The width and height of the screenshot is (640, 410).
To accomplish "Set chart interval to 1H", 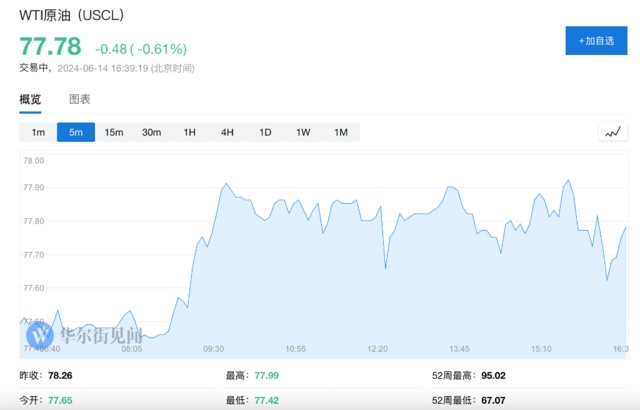I will click(x=190, y=133).
